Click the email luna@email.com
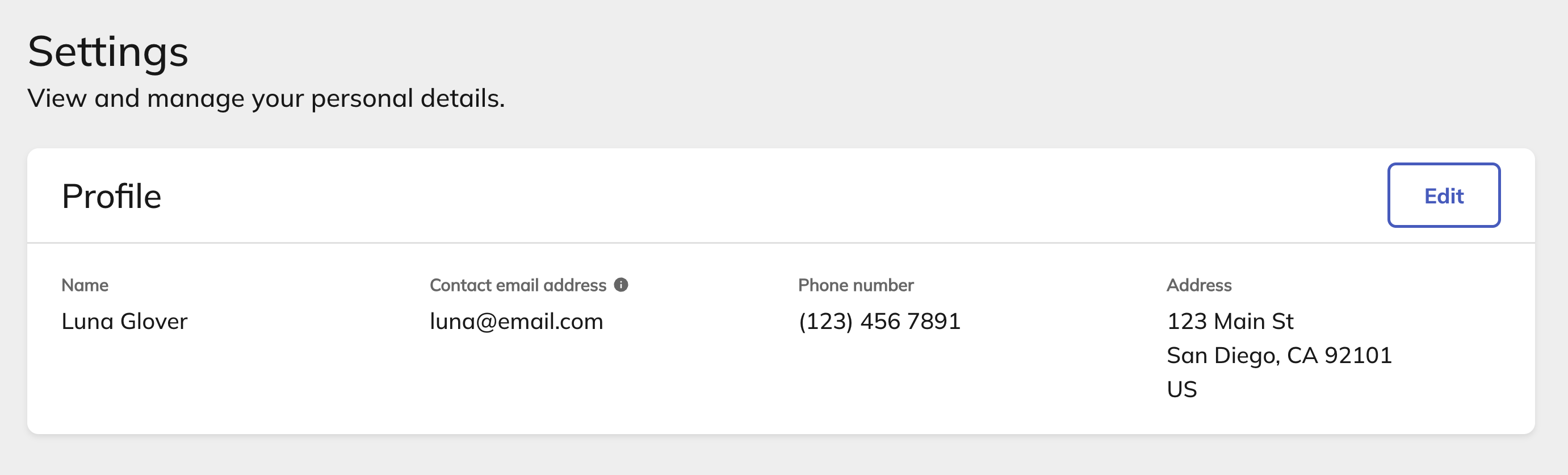Image resolution: width=1568 pixels, height=475 pixels. 516,321
